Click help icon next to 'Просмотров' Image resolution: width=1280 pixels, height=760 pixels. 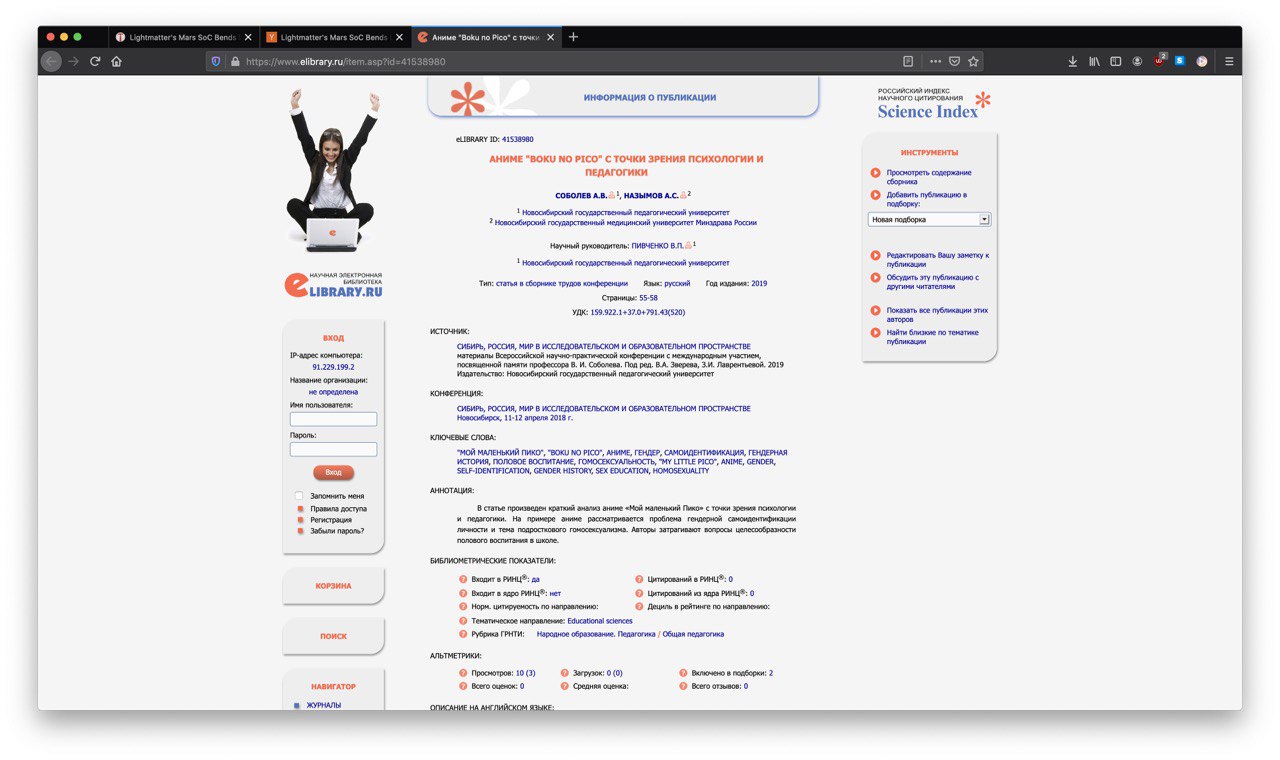pyautogui.click(x=463, y=673)
